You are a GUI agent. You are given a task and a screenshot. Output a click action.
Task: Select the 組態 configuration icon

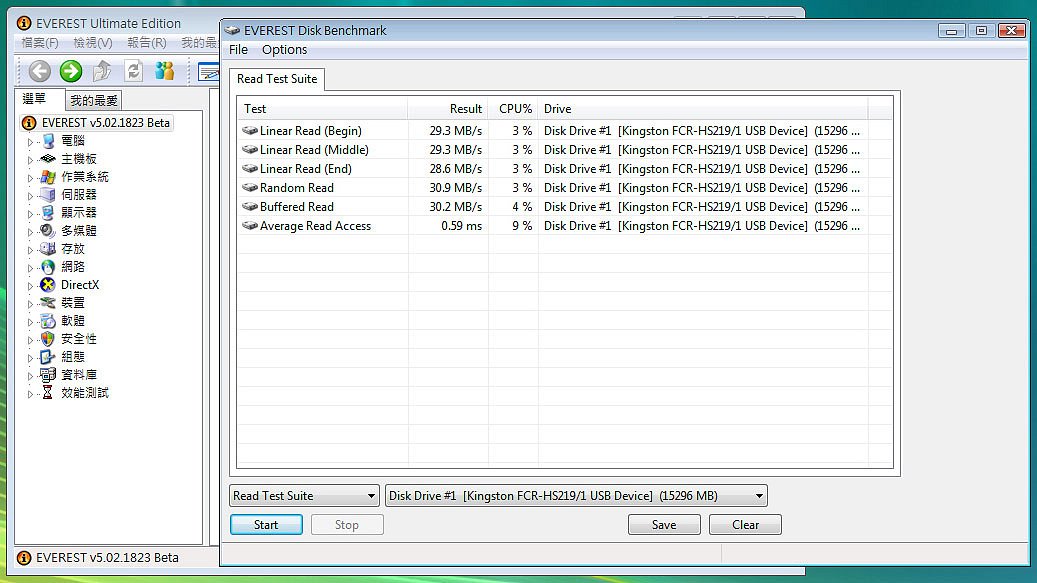tap(48, 357)
